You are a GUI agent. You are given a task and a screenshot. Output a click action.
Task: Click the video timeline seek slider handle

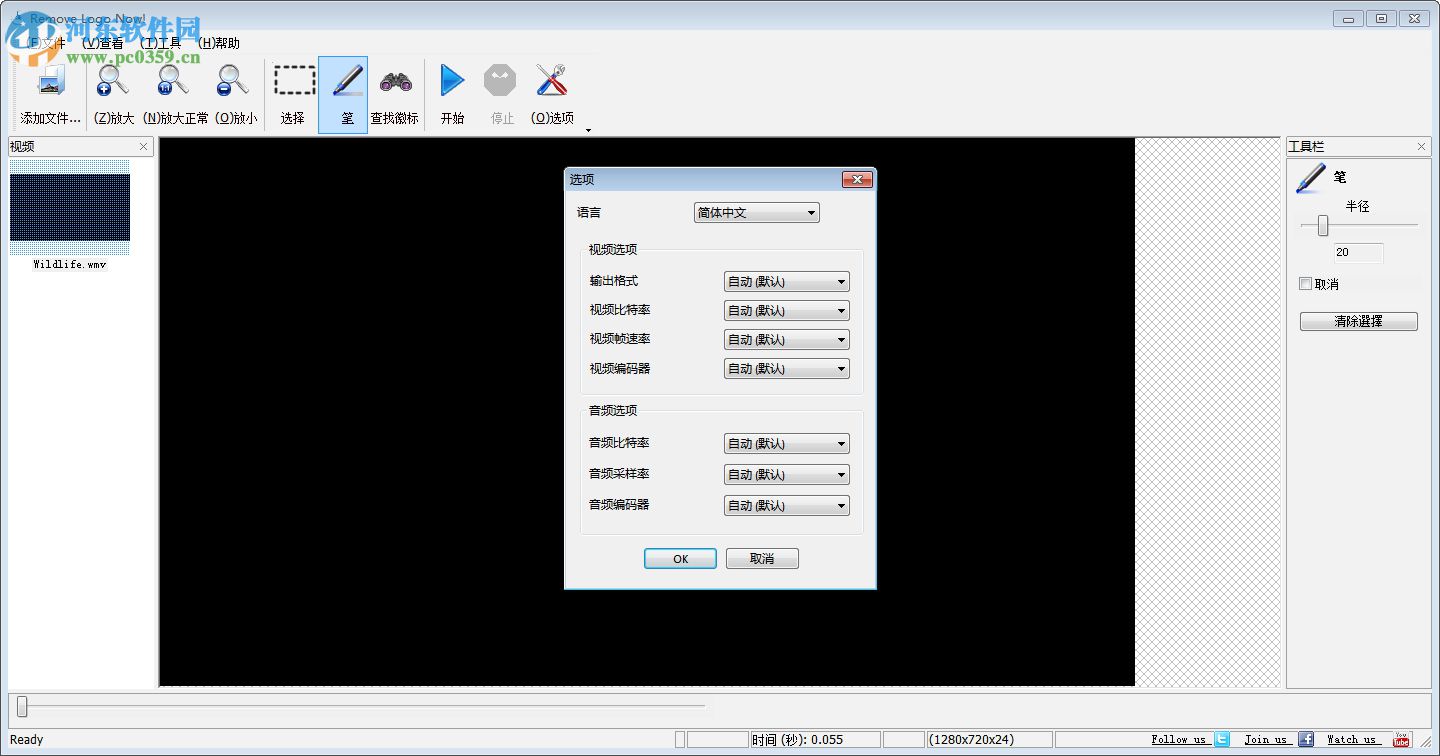point(22,707)
